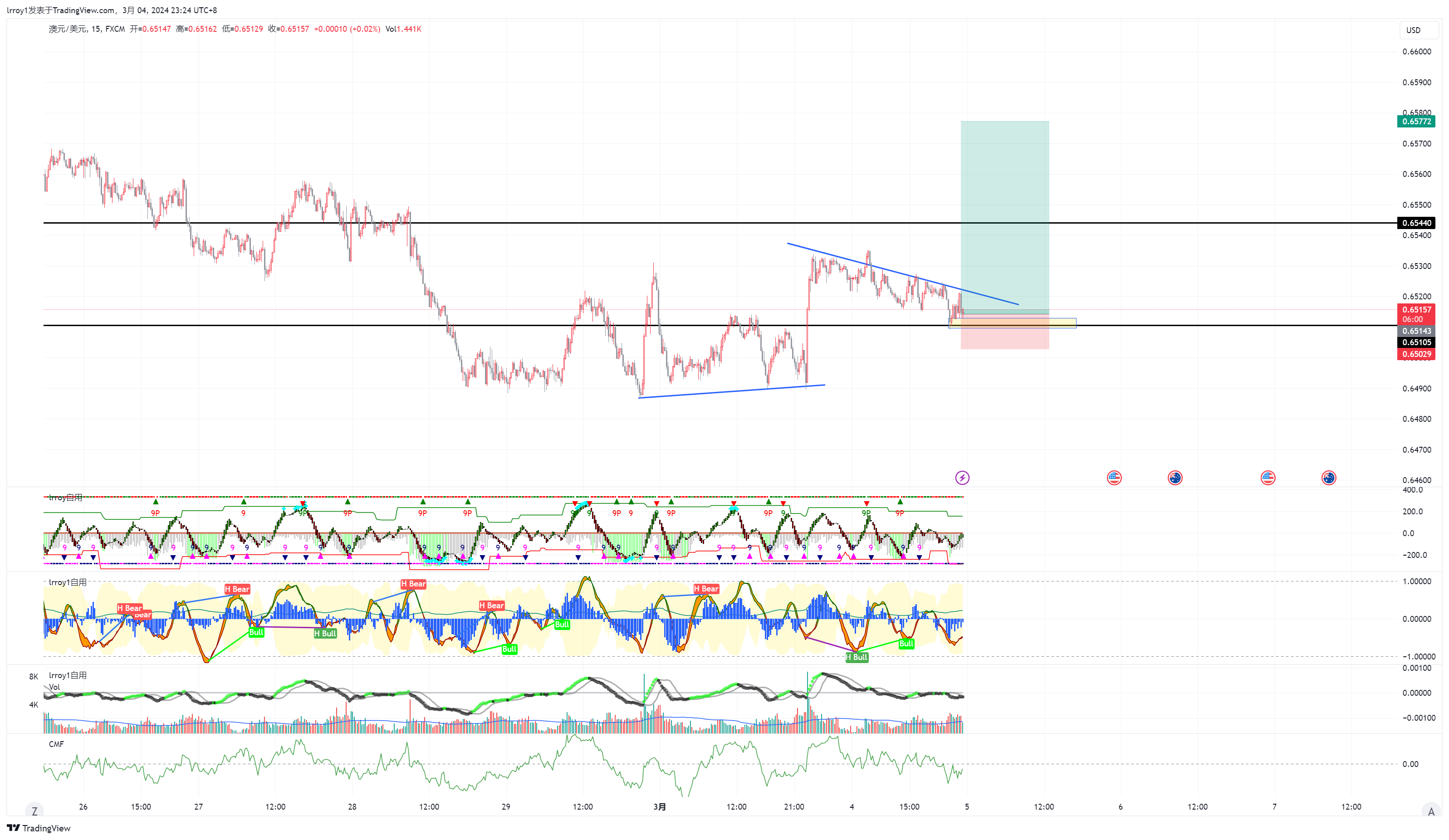Click the red 0.65157 current price label
The image size is (1449, 840).
tap(1416, 314)
